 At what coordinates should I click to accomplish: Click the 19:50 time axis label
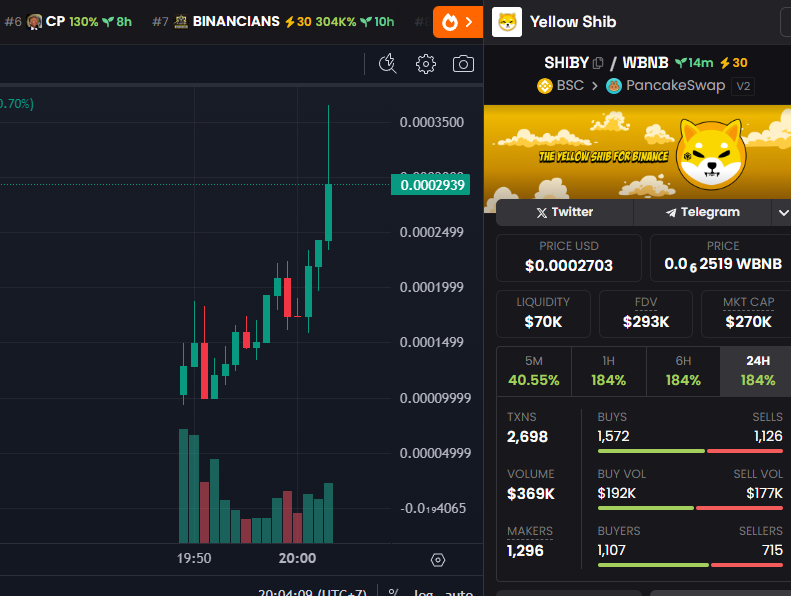point(194,558)
